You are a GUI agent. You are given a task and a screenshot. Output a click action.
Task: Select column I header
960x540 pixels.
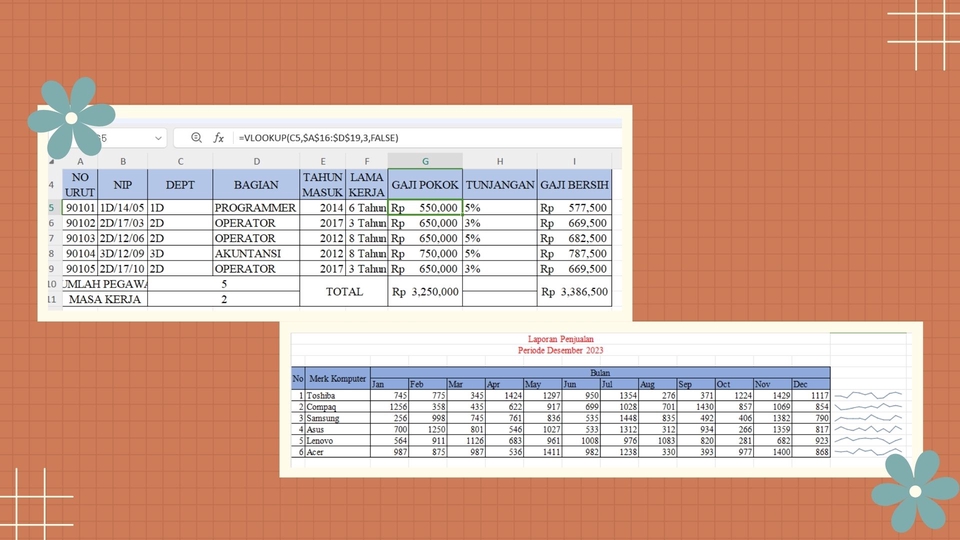574,161
